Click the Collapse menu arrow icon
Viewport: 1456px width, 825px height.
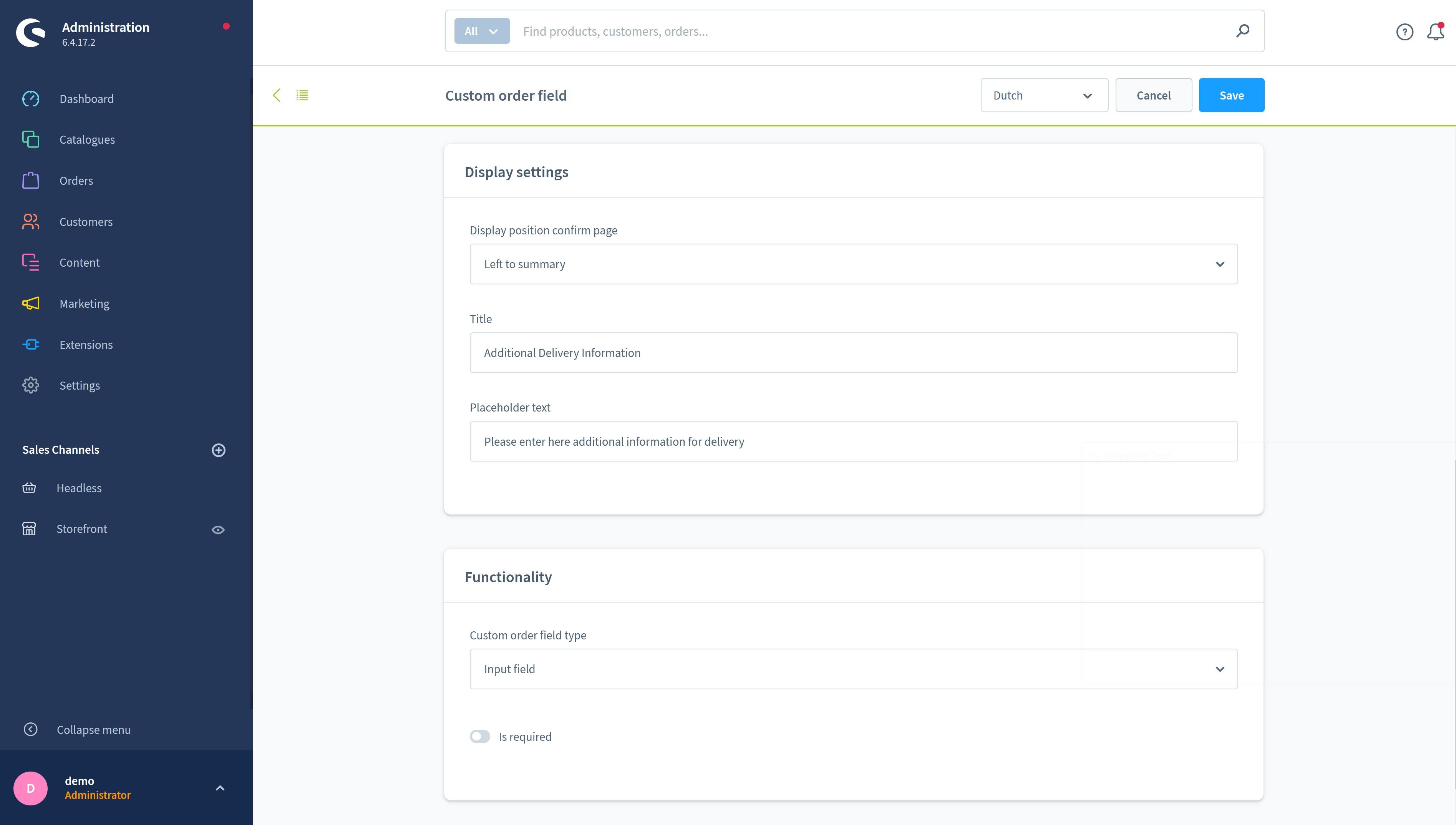point(31,729)
